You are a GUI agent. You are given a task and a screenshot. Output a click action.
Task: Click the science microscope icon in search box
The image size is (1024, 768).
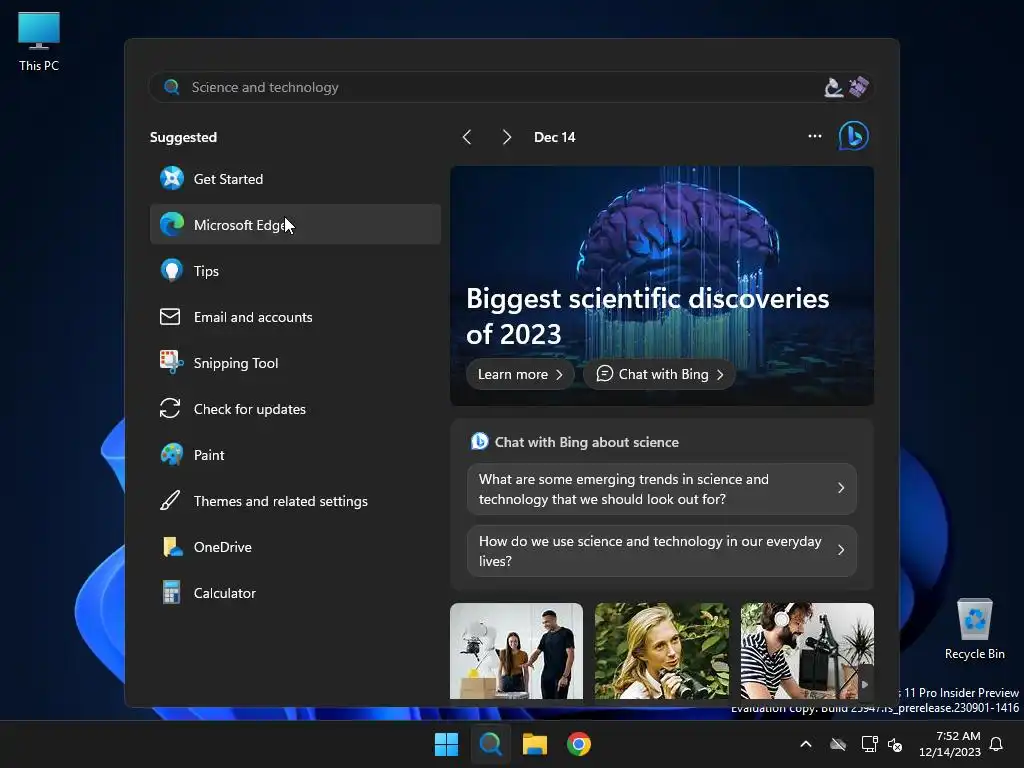(833, 87)
